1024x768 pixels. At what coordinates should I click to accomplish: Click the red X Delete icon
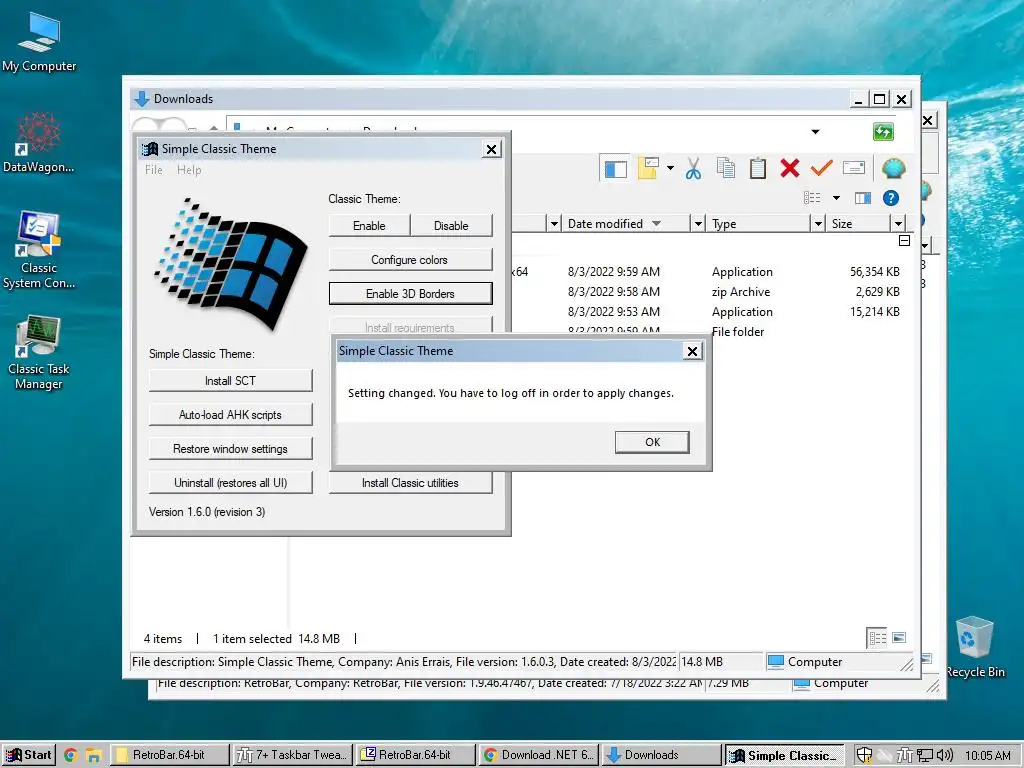point(790,168)
